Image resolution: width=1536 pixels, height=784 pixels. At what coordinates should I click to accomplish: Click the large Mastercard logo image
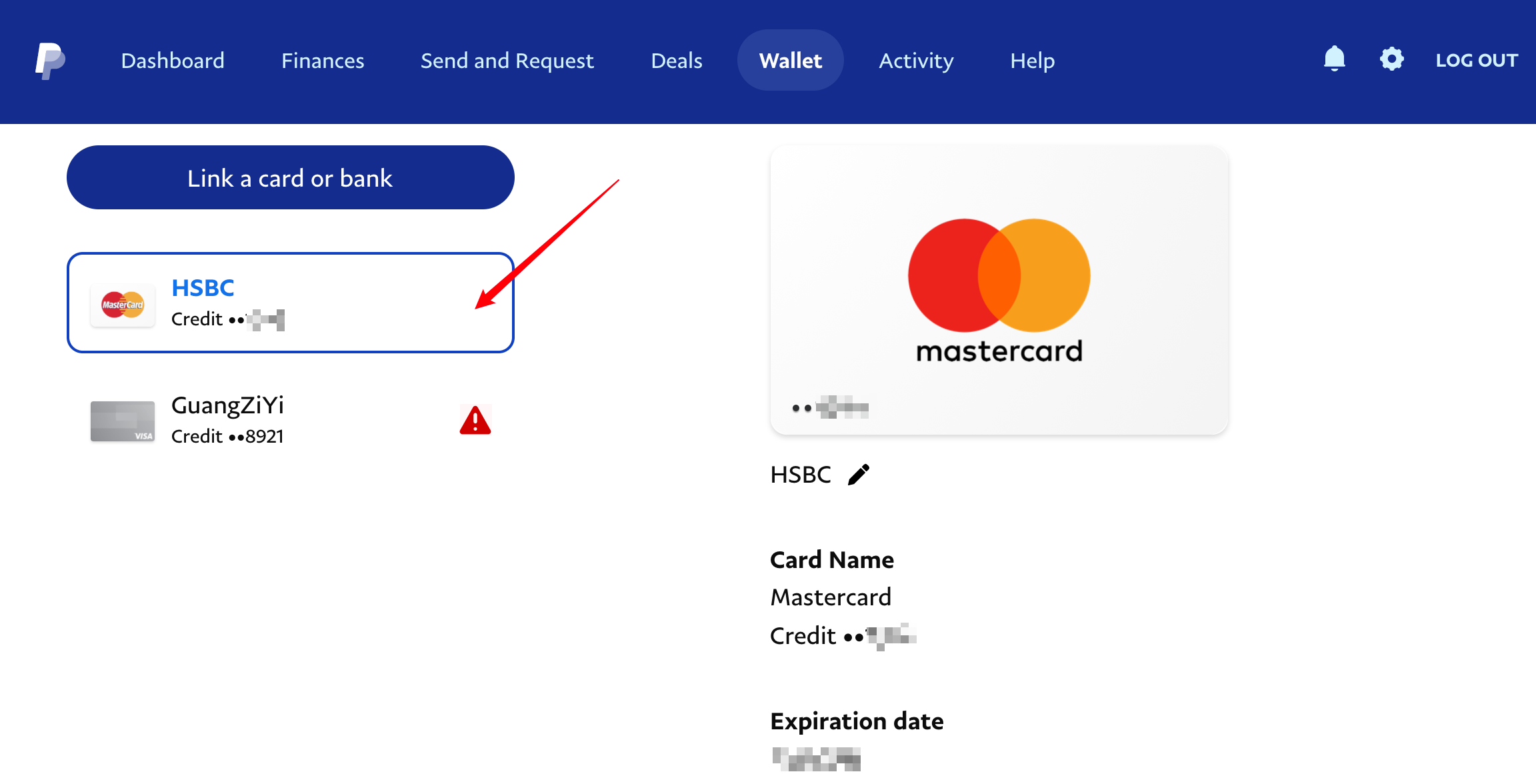tap(999, 290)
